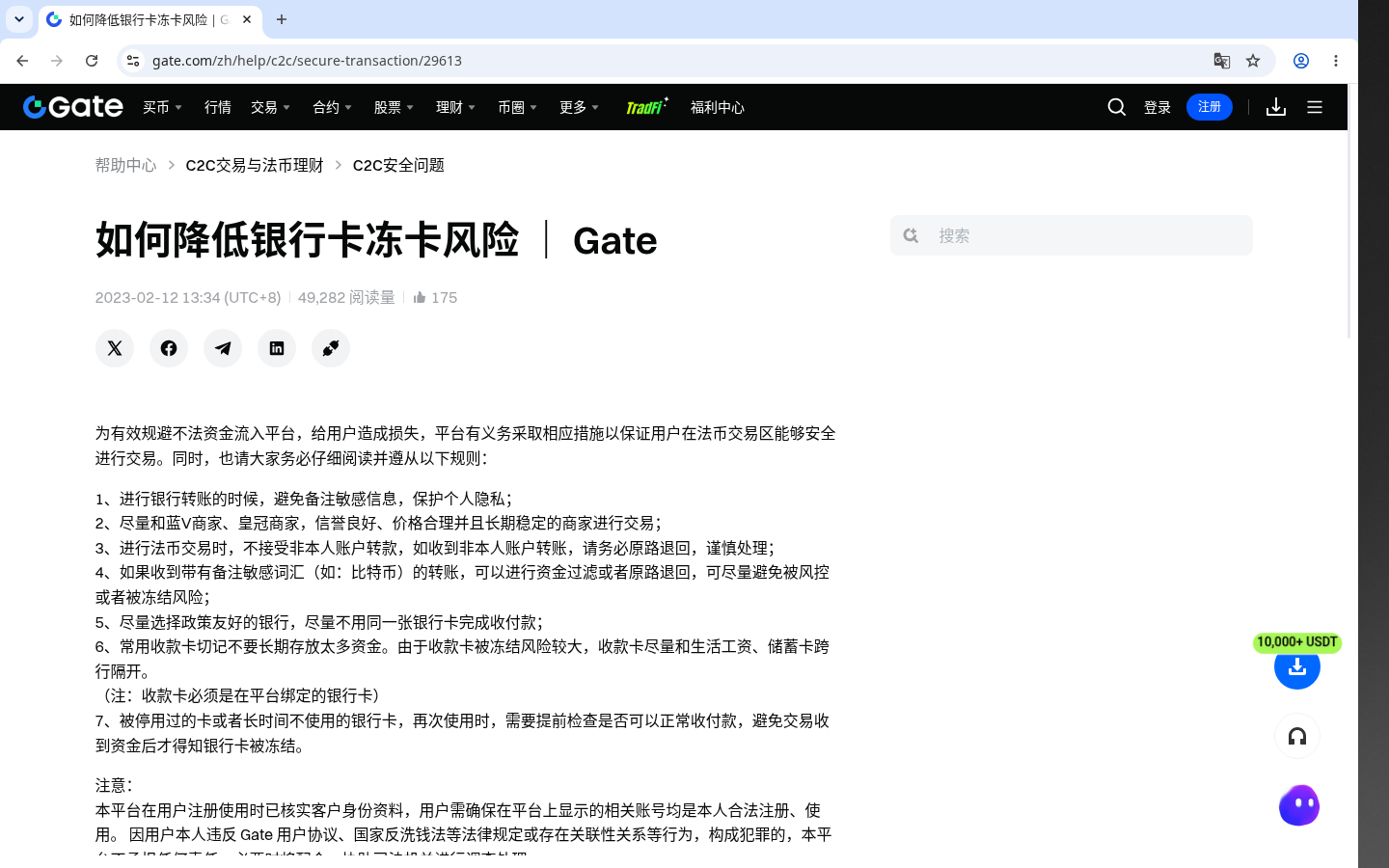Go to 帮助中心 breadcrumb link
This screenshot has height=868, width=1389.
pyautogui.click(x=125, y=165)
